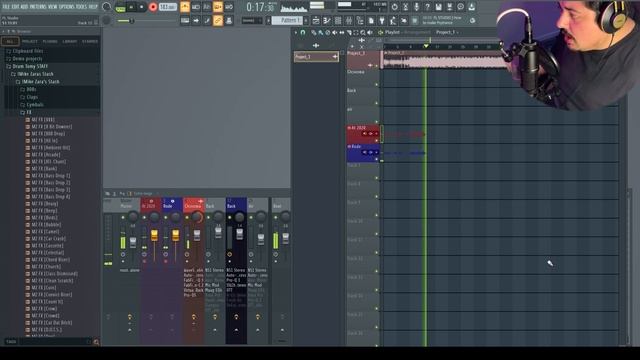Open the Pattern 1 selector dropdown
This screenshot has height=360, width=640.
click(x=287, y=20)
